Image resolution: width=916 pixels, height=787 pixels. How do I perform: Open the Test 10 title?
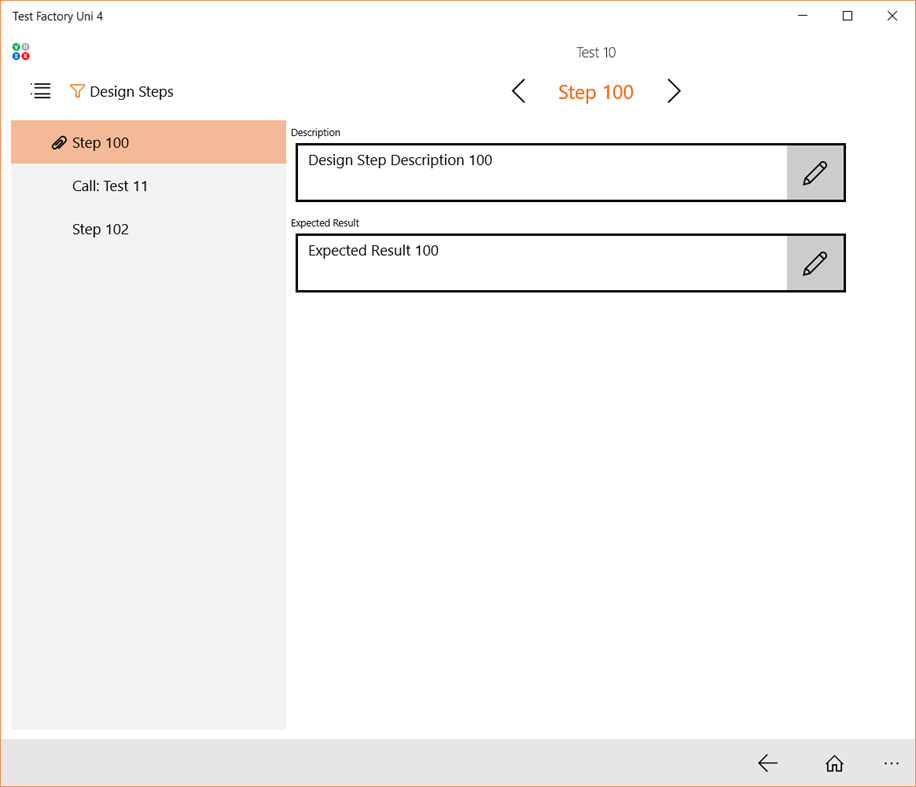pyautogui.click(x=596, y=52)
